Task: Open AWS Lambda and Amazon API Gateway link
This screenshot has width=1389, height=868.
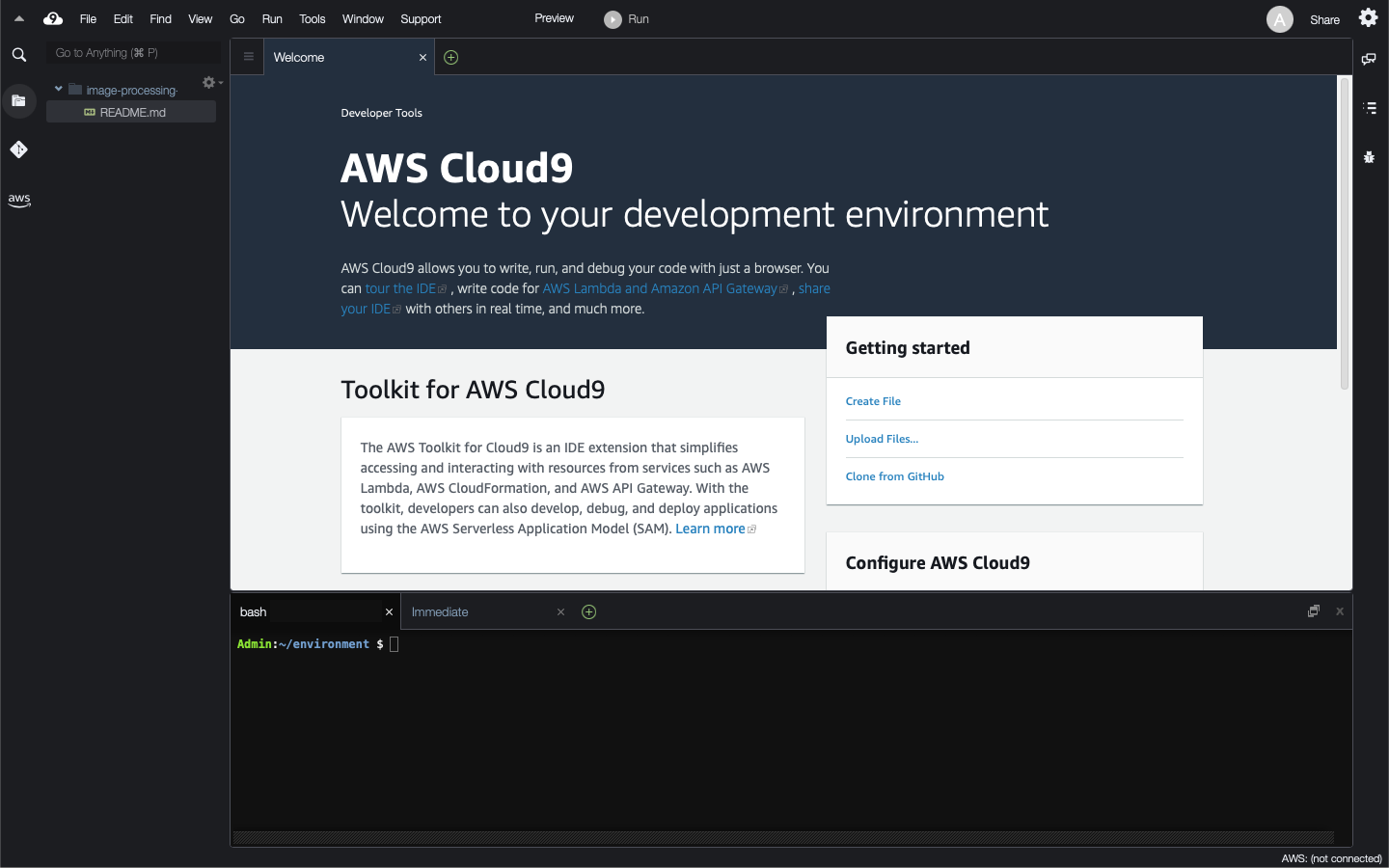Action: tap(665, 288)
